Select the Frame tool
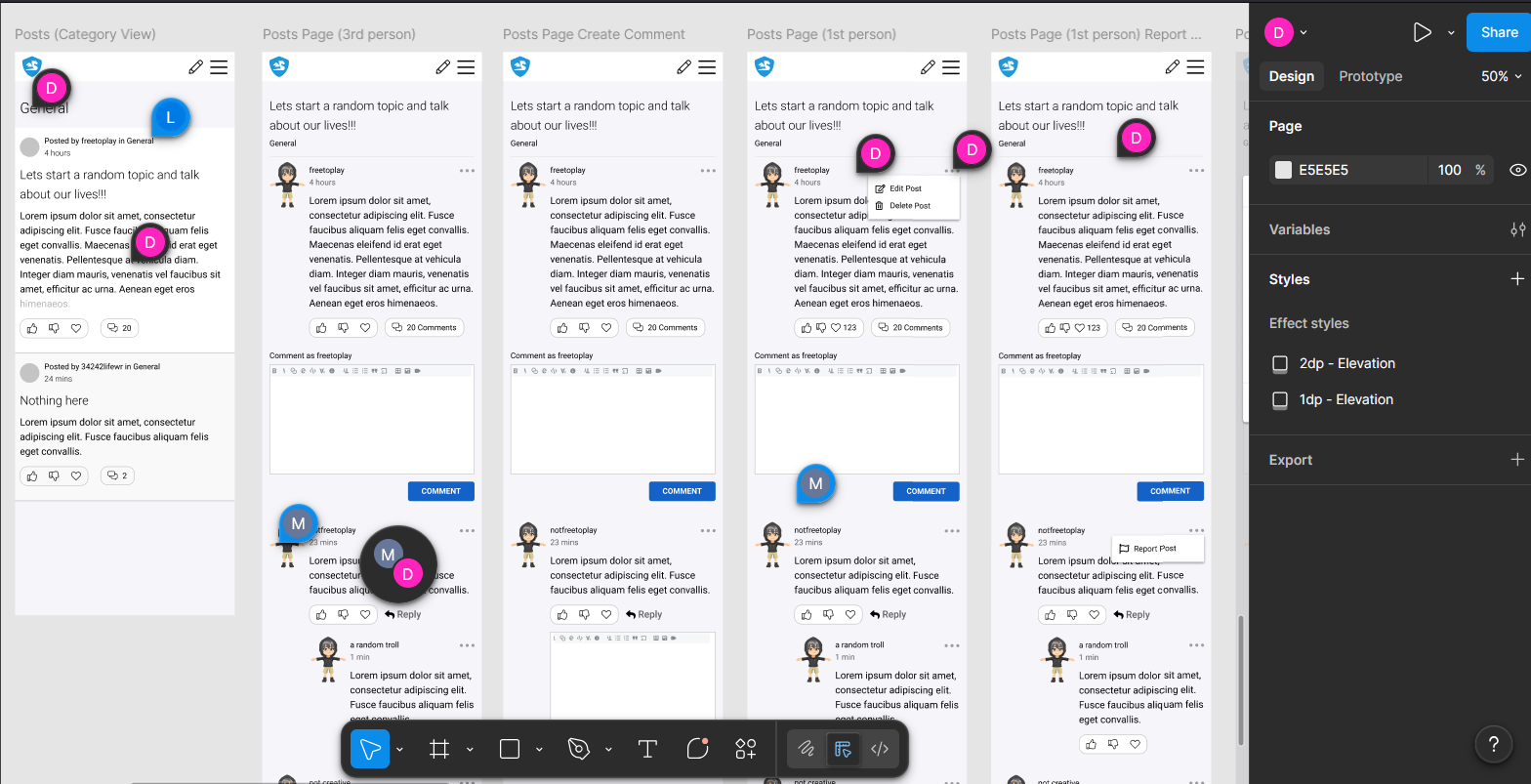This screenshot has height=784, width=1531. click(439, 749)
